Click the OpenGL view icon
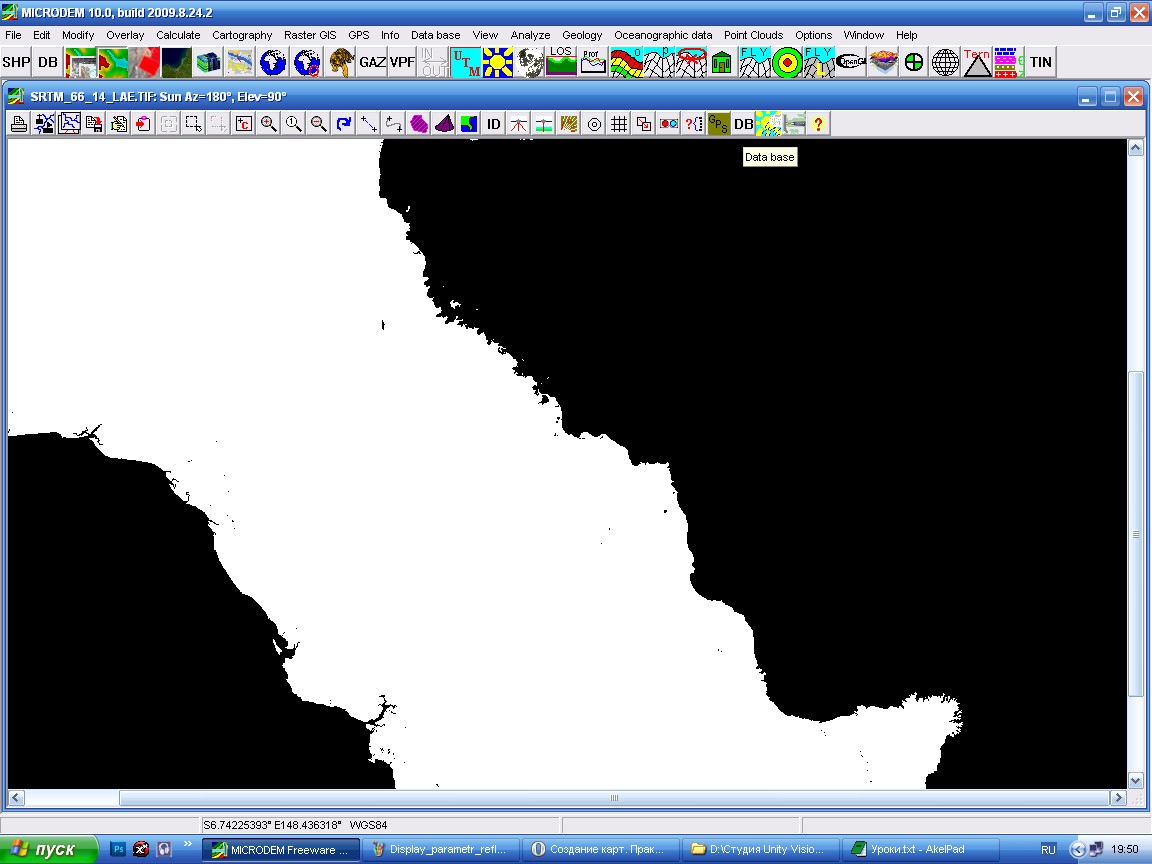 [x=851, y=62]
